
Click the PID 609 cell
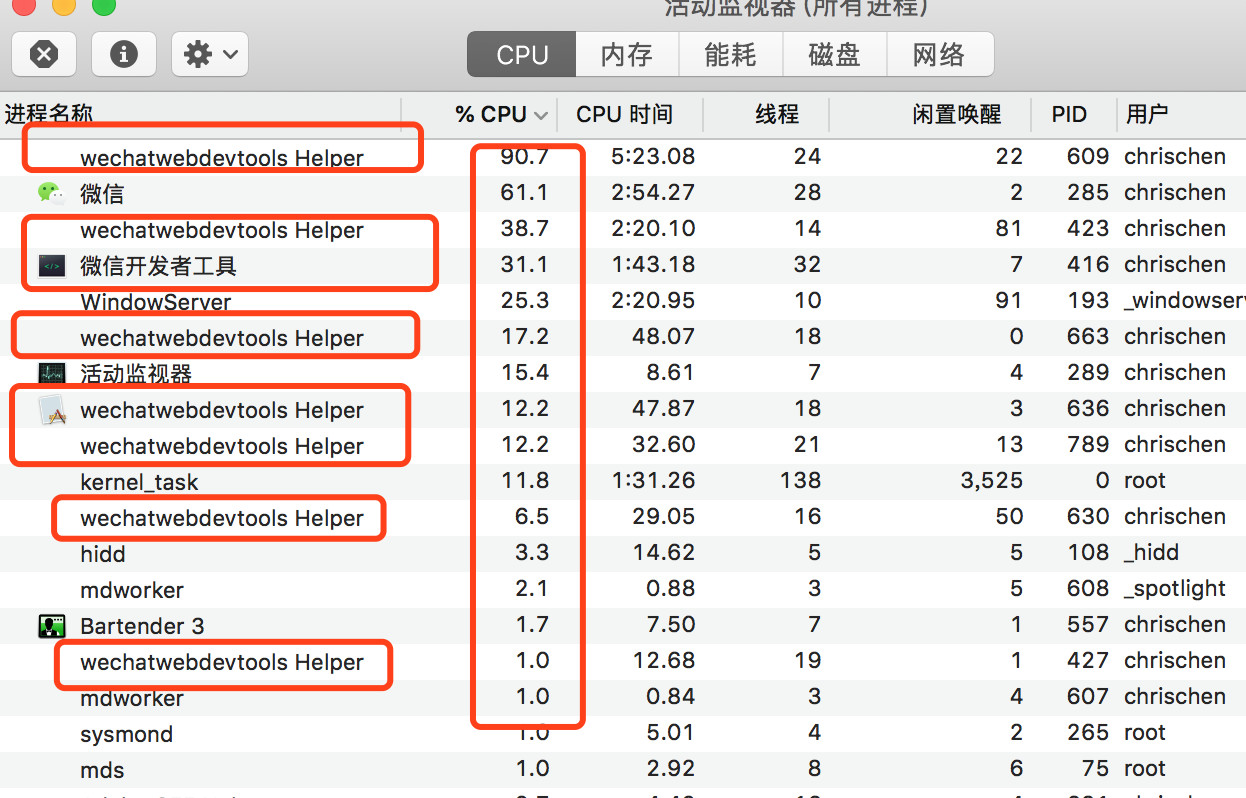point(1088,156)
